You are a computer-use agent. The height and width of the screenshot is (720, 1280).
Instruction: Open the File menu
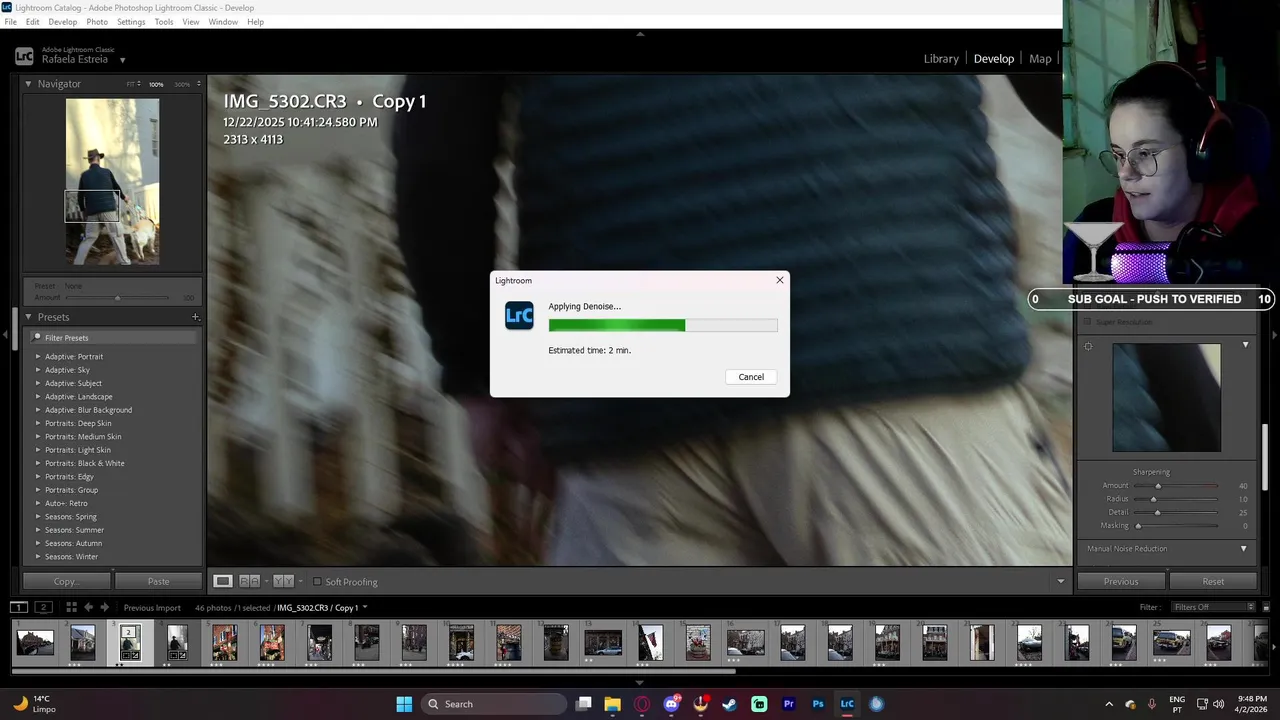pos(11,22)
